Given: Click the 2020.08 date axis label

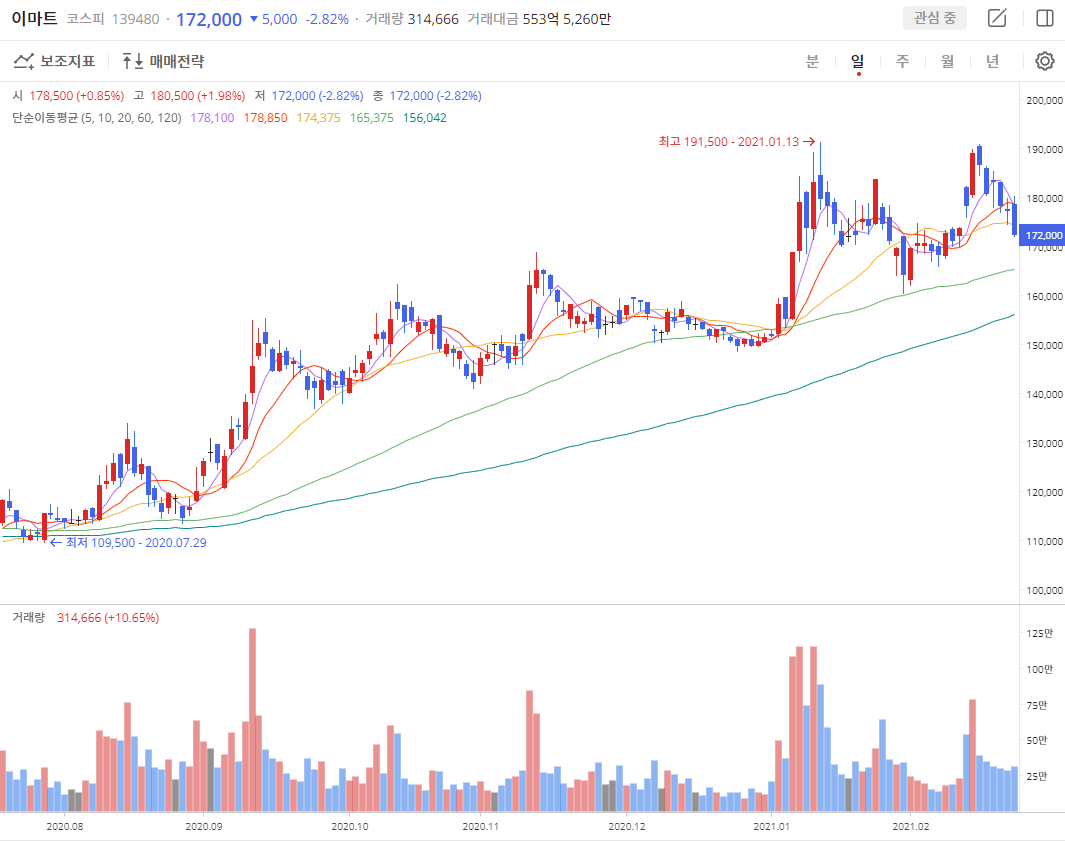Looking at the screenshot, I should [x=65, y=826].
